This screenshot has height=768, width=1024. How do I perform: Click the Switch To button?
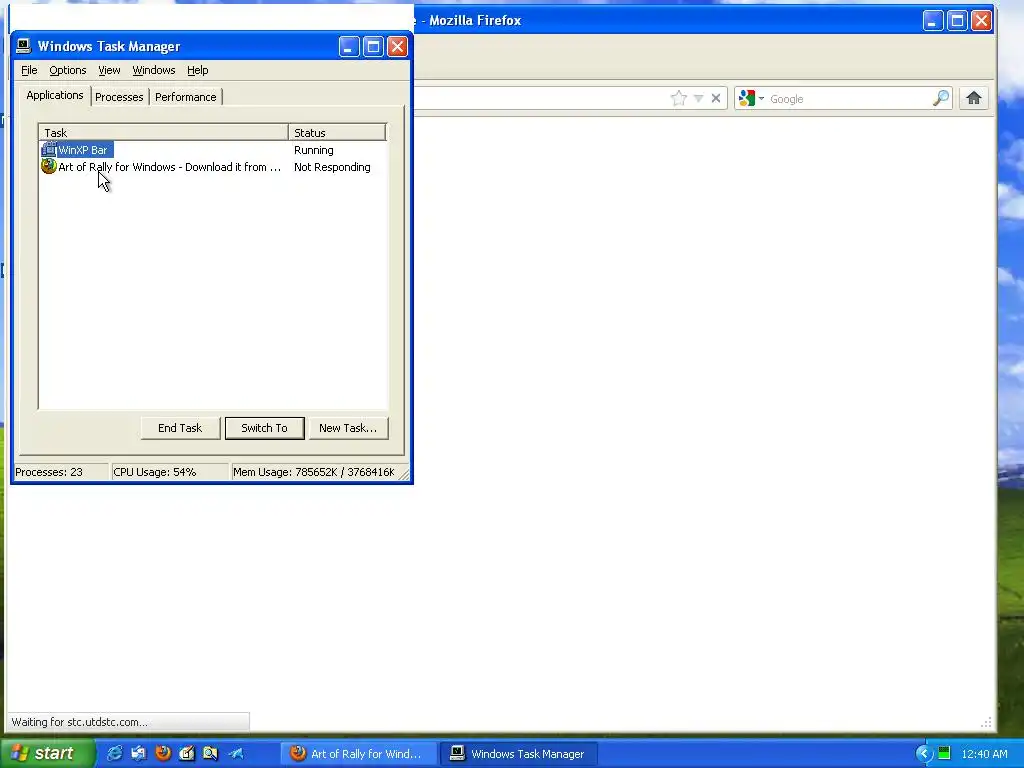(264, 428)
